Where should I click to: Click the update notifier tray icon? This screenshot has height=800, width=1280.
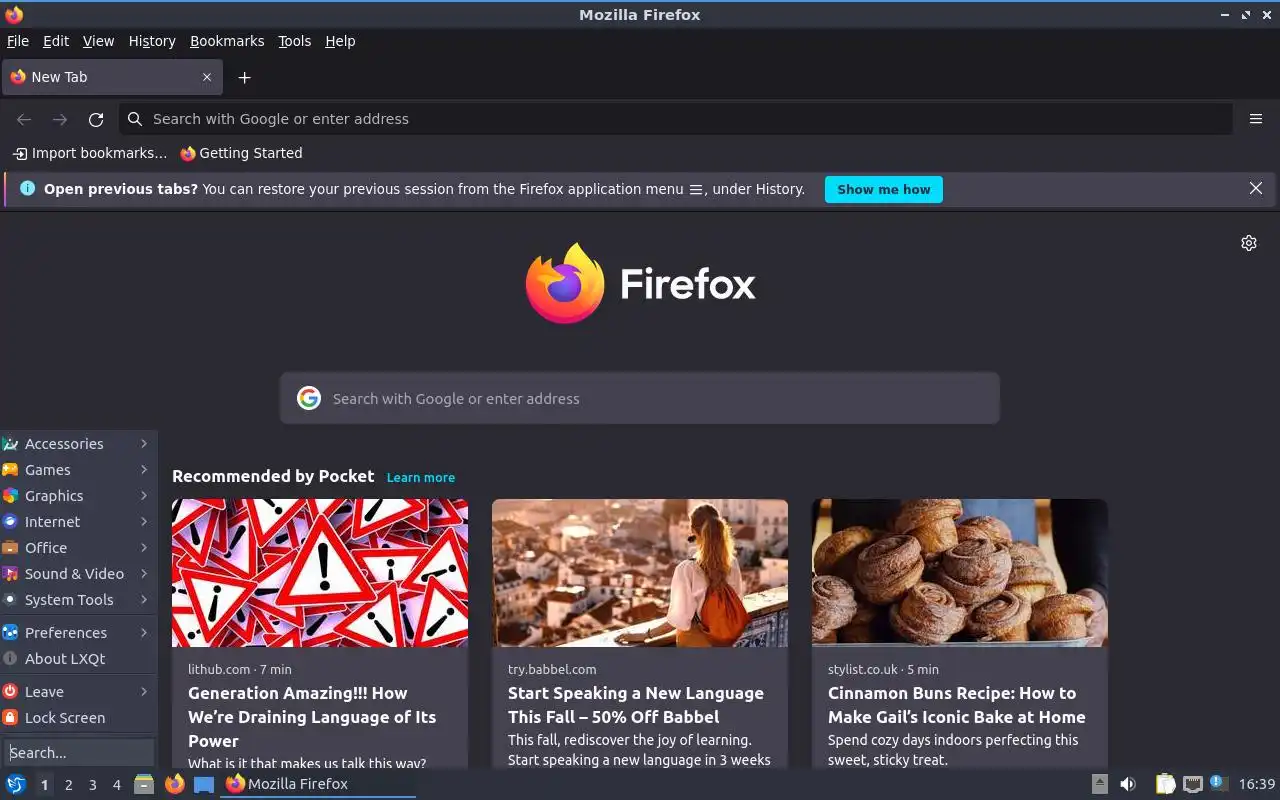pyautogui.click(x=1218, y=783)
